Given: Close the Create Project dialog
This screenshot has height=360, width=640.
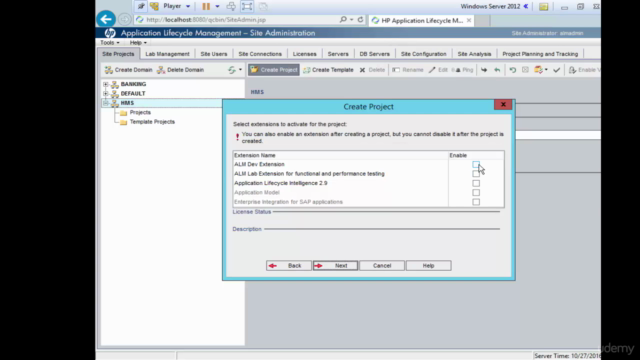Looking at the screenshot, I should coord(503,104).
